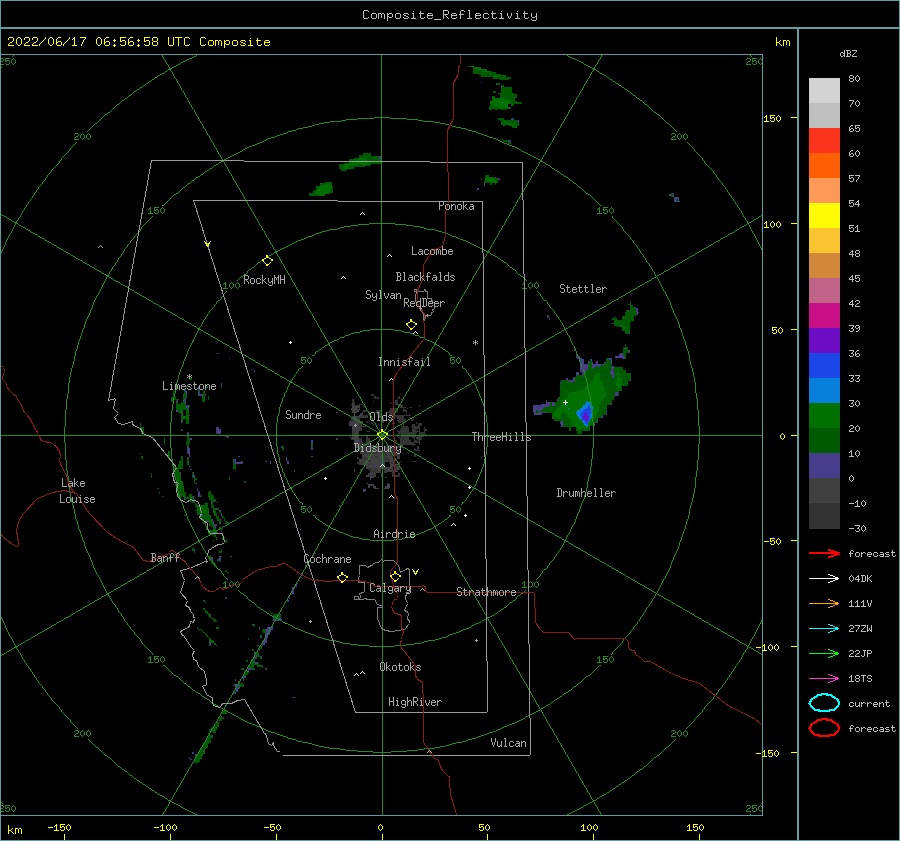The image size is (900, 841).
Task: Select the red 60-65 dBZ color swatch
Action: point(824,141)
